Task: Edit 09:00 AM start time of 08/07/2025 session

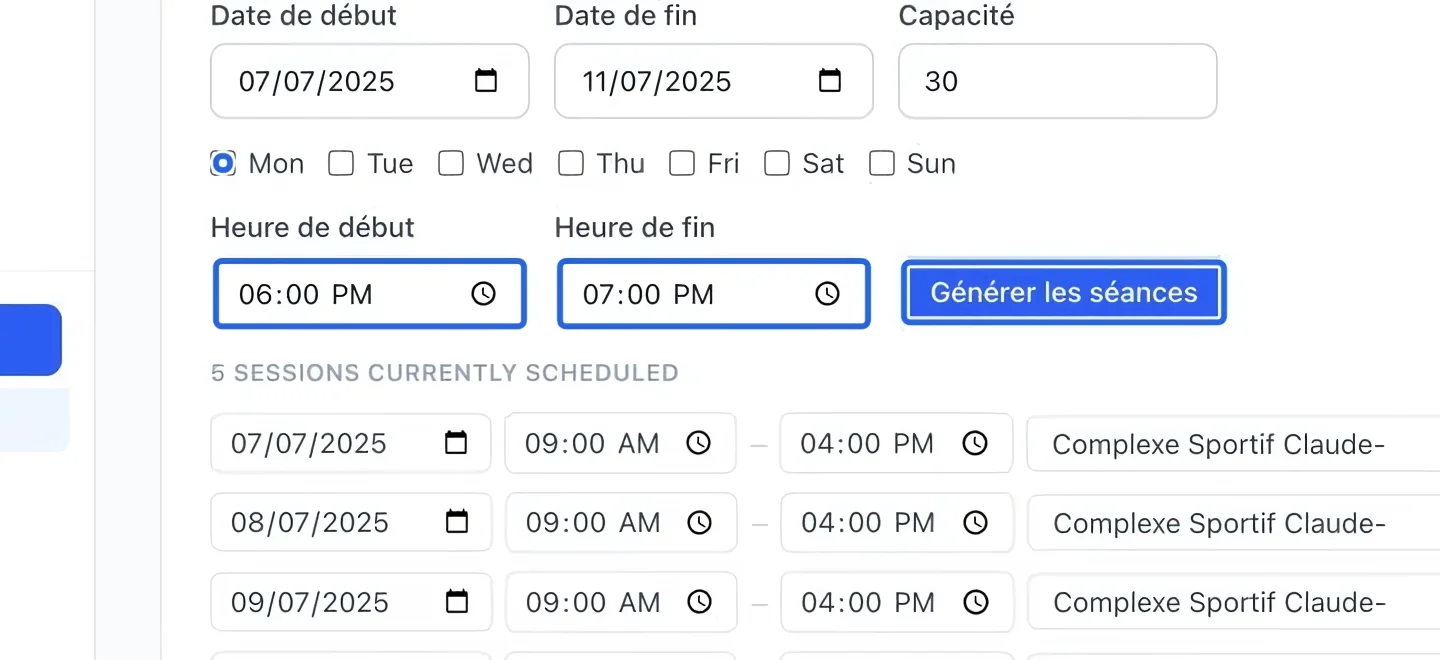Action: click(621, 522)
